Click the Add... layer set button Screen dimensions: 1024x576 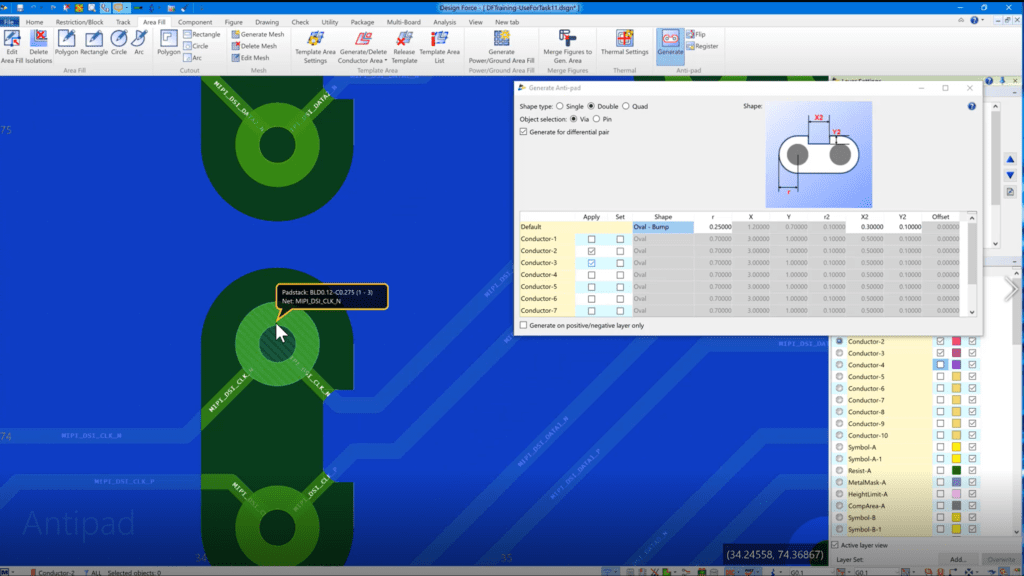957,559
